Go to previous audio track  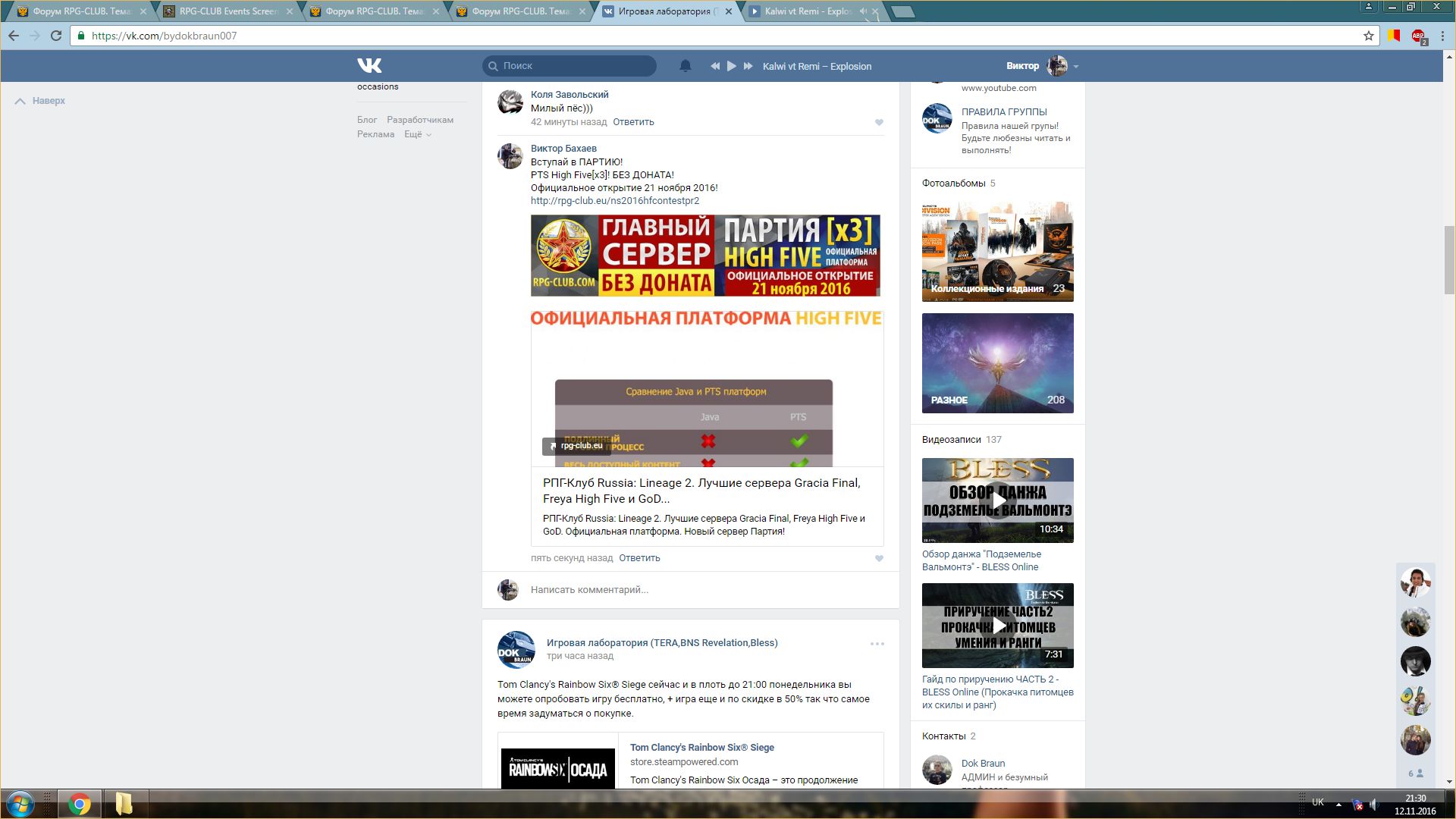[714, 66]
